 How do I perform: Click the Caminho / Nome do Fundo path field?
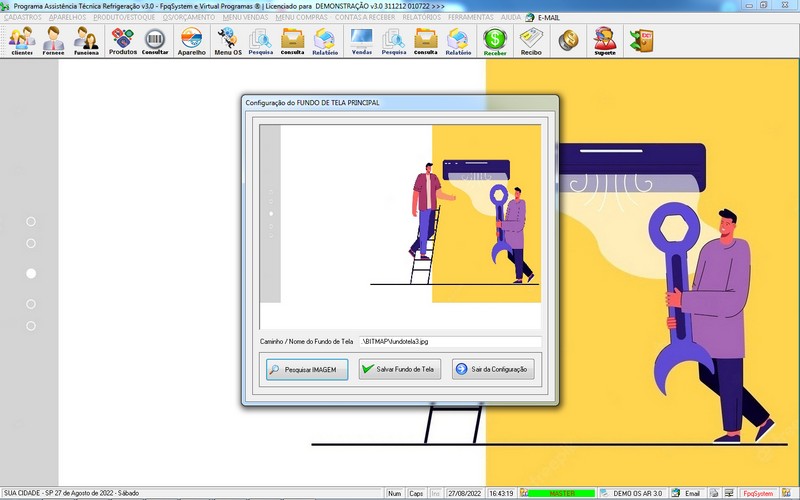pyautogui.click(x=450, y=341)
